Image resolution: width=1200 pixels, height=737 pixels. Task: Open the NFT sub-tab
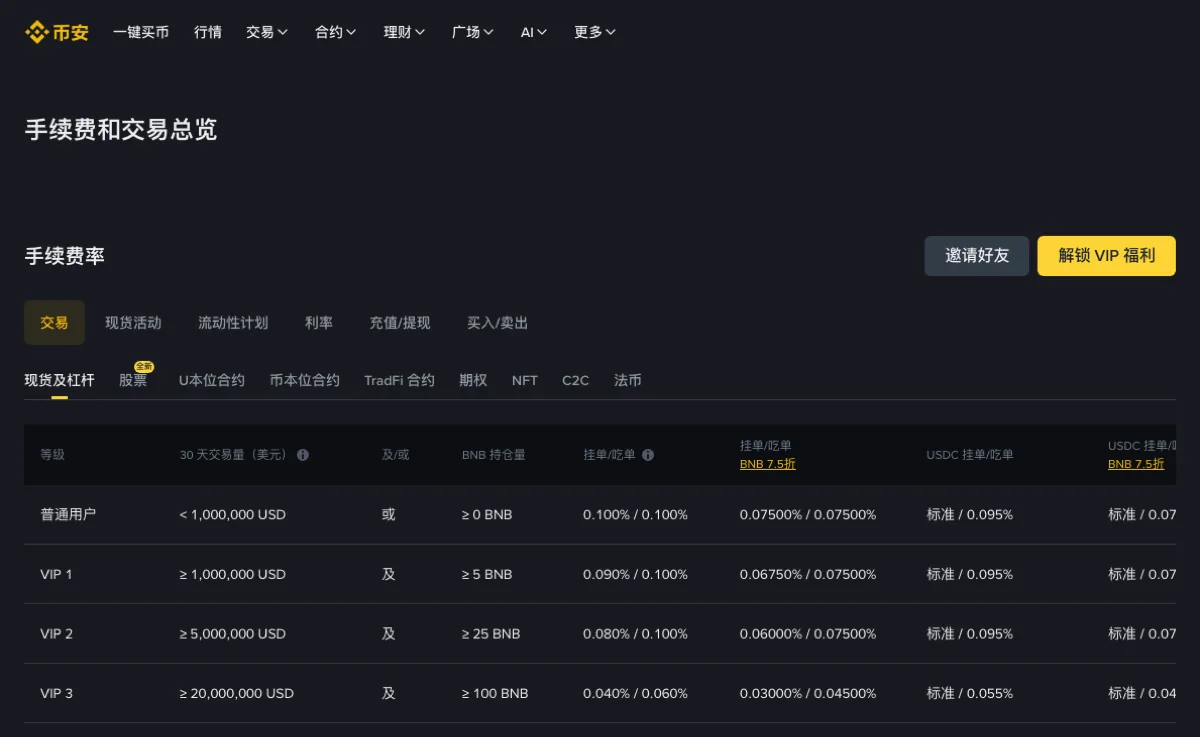pyautogui.click(x=525, y=380)
